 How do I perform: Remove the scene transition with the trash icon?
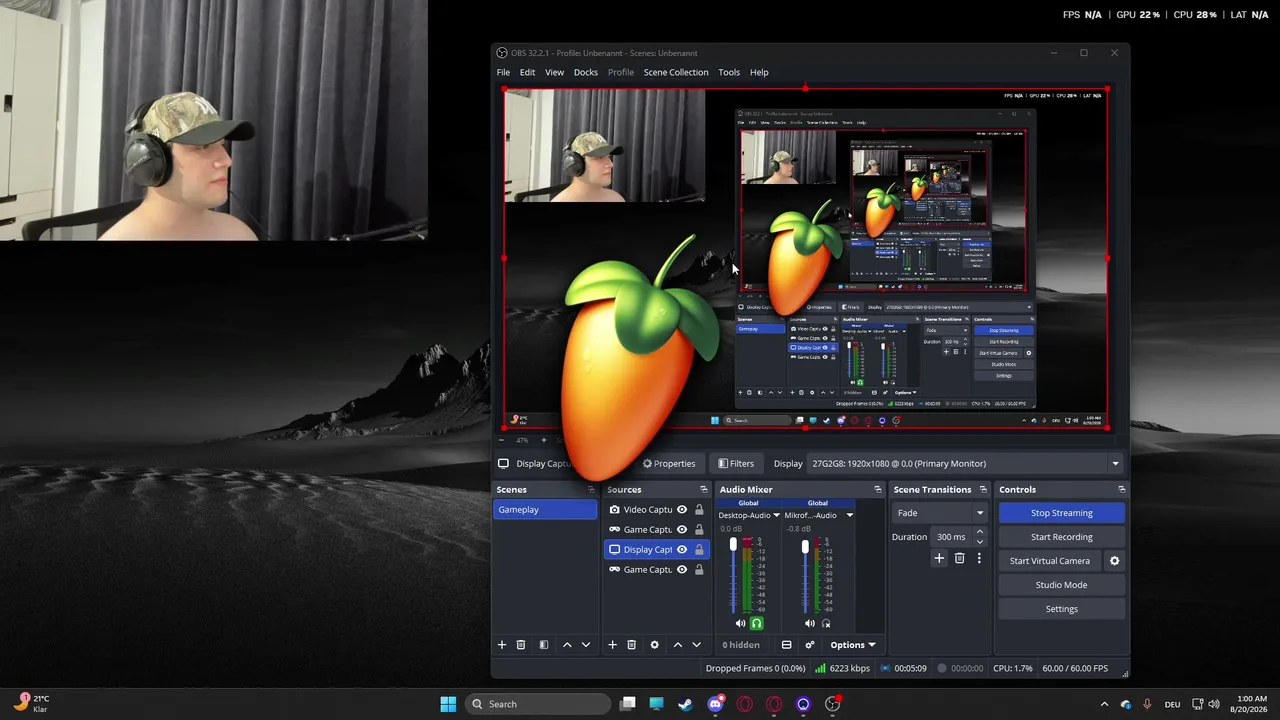pos(960,559)
